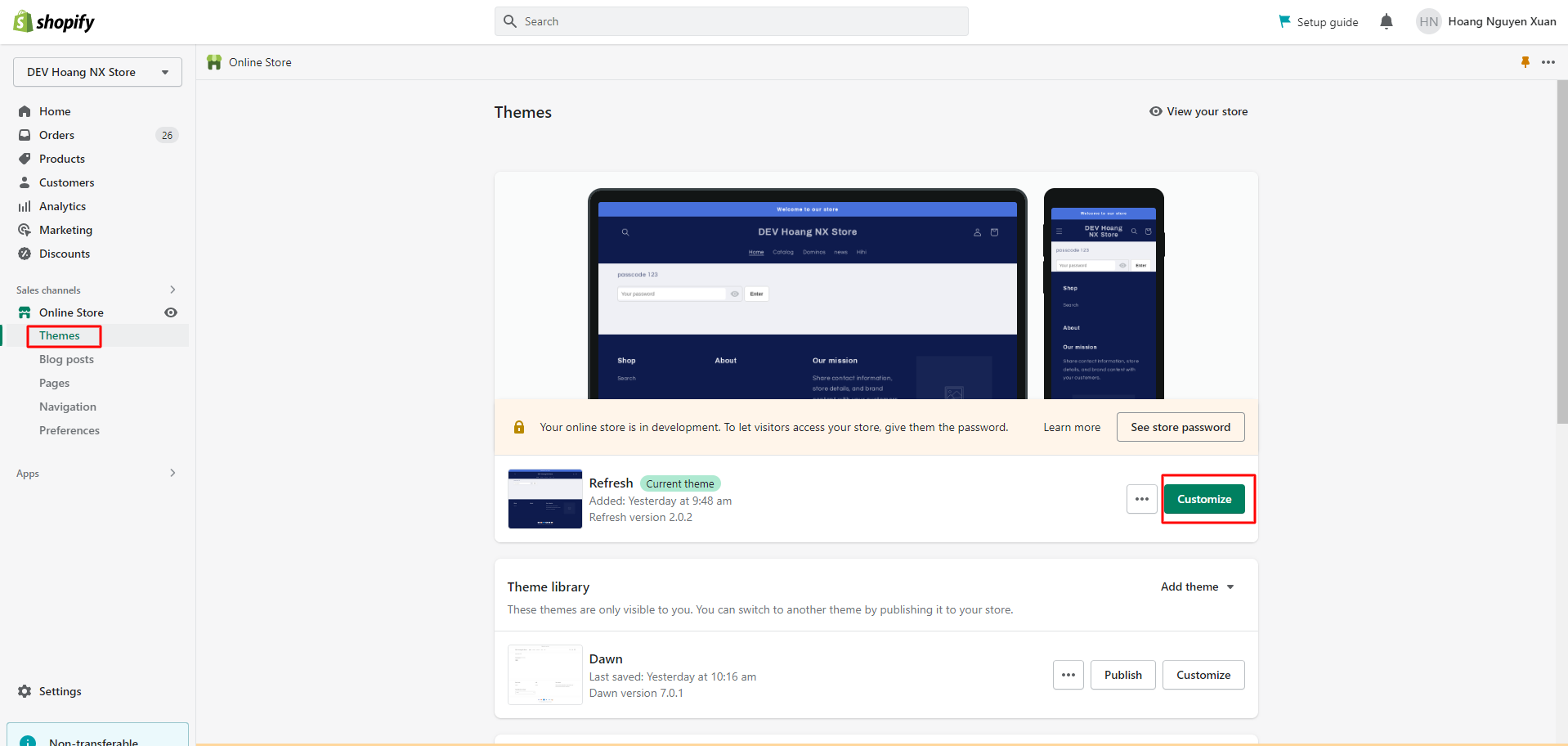Open Pages under Online Store
Viewport: 1568px width, 746px height.
pos(54,383)
